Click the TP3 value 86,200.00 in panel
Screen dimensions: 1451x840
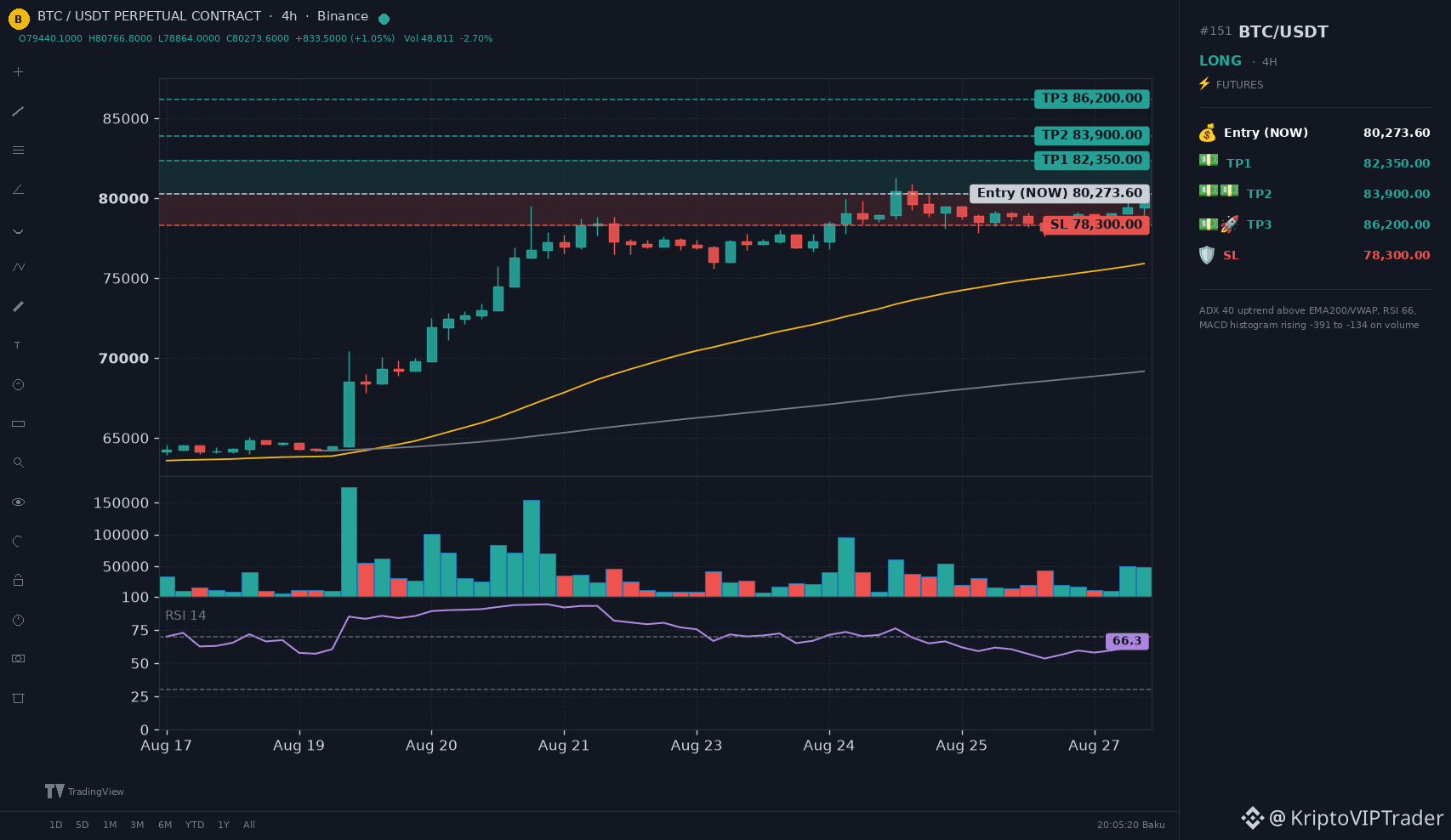(1397, 224)
